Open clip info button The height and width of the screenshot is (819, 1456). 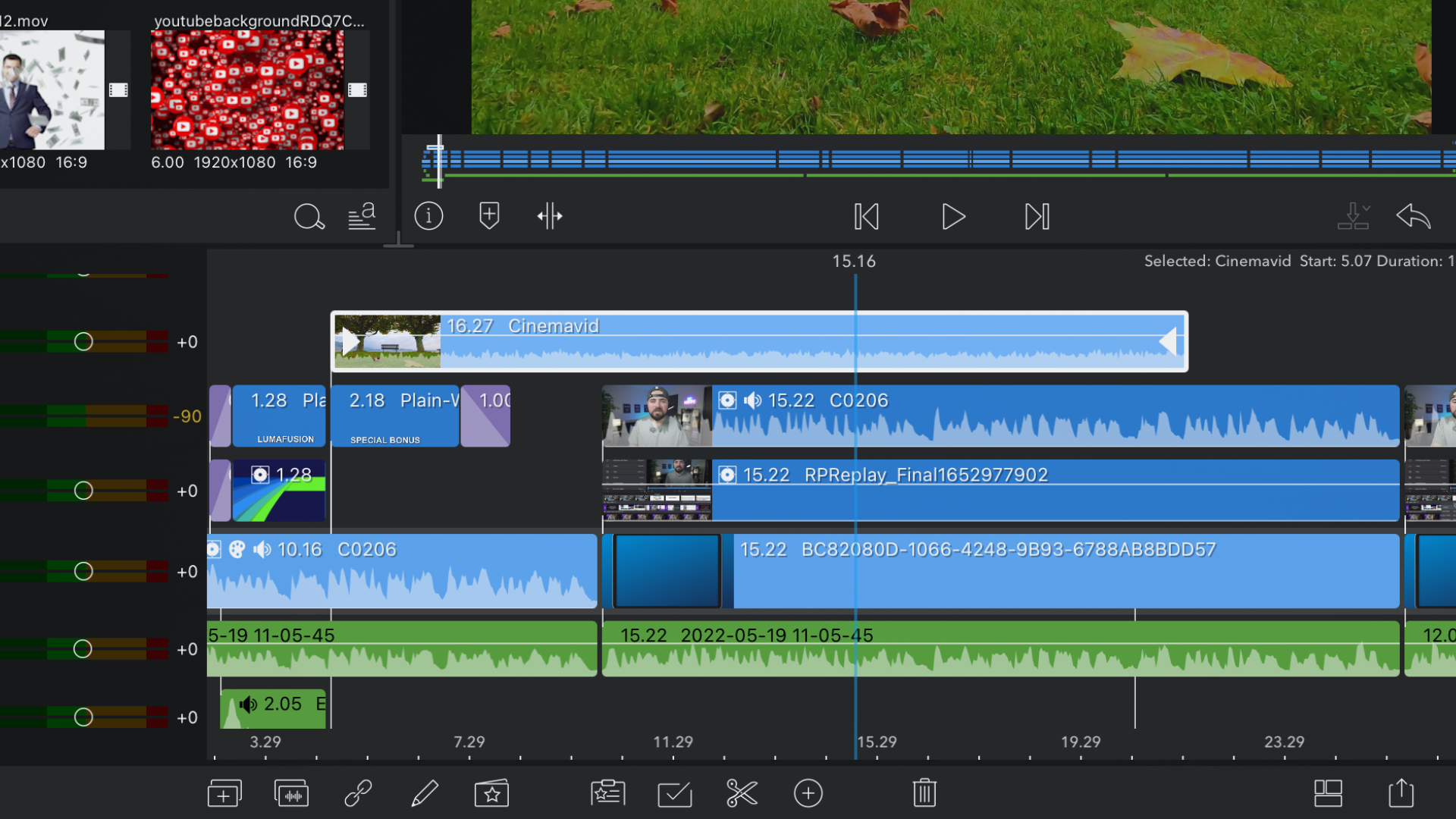428,217
